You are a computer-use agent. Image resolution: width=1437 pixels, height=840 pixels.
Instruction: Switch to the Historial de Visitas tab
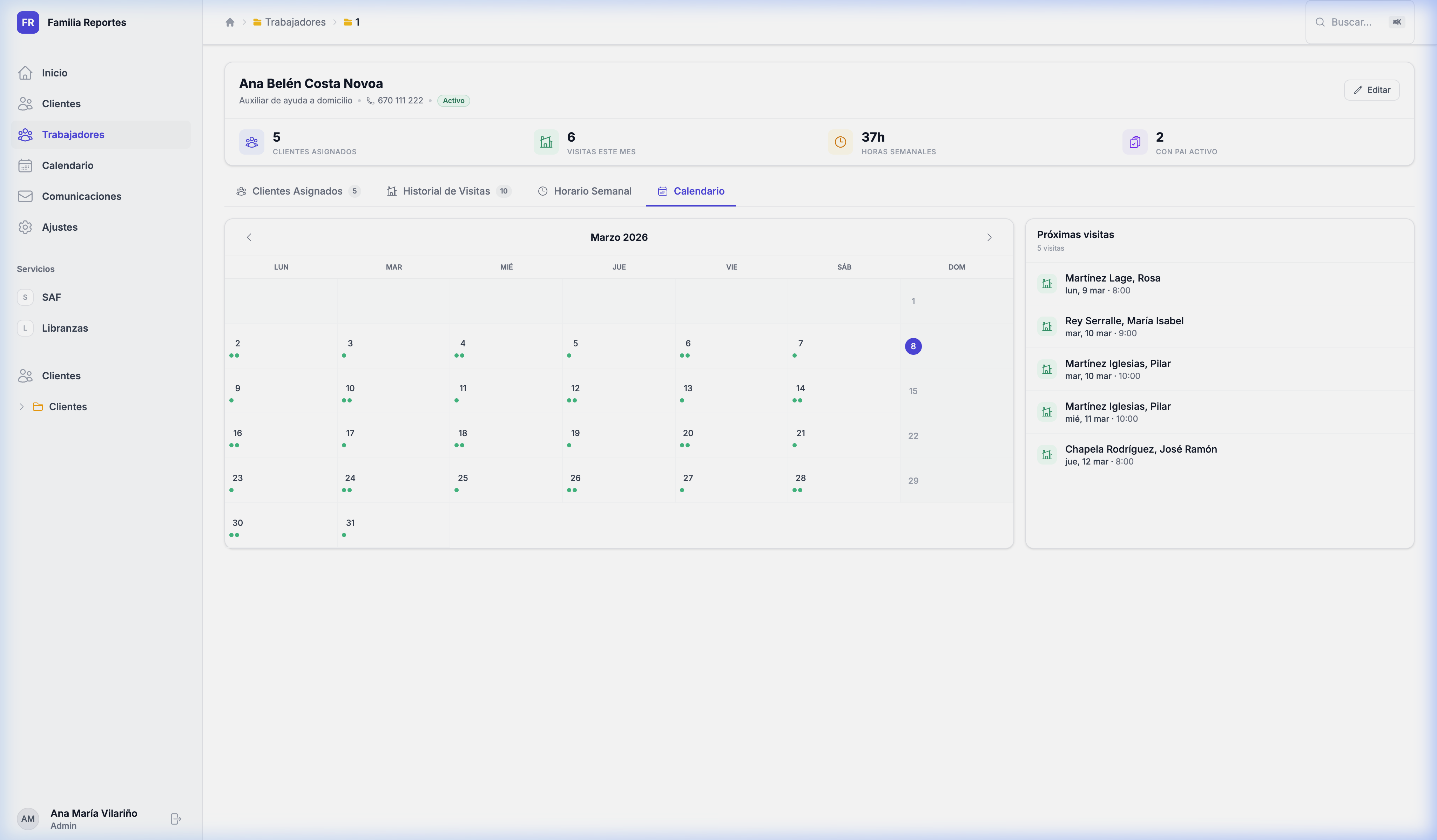click(445, 191)
